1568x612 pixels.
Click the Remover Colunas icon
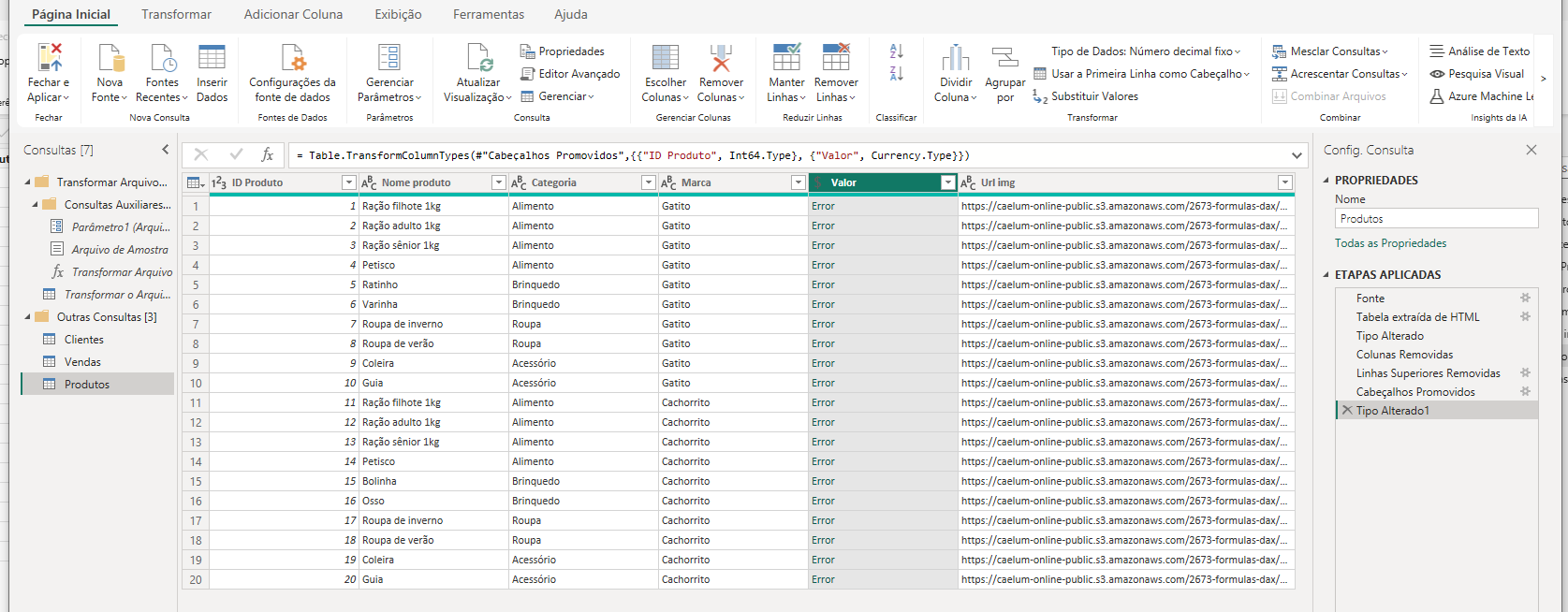721,57
